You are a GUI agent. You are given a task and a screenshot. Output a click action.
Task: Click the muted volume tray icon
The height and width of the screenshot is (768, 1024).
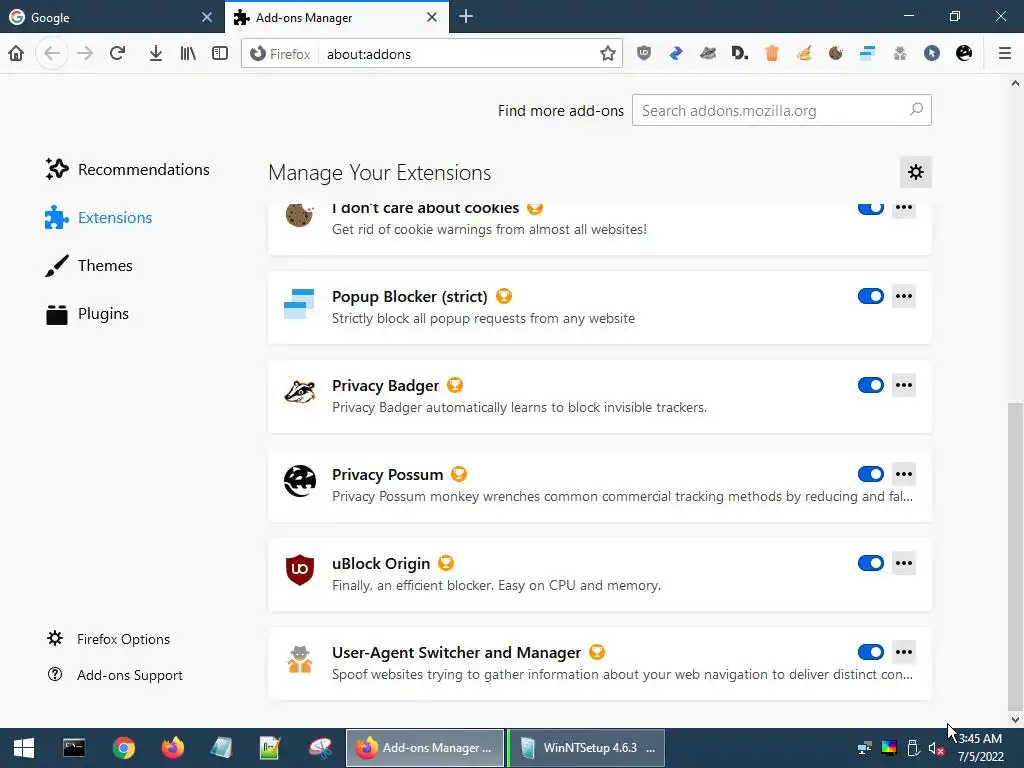[936, 748]
